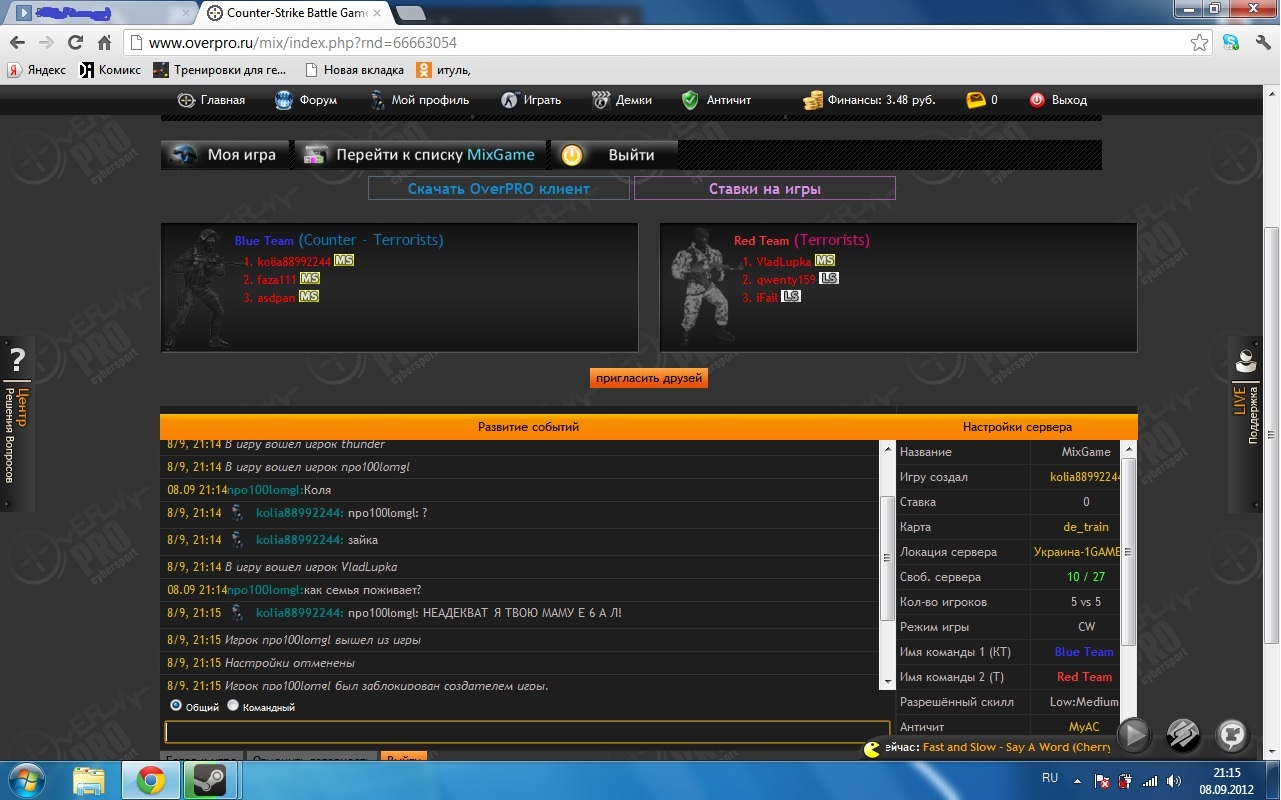
Task: Click the events log scrollbar thumb
Action: 886,557
